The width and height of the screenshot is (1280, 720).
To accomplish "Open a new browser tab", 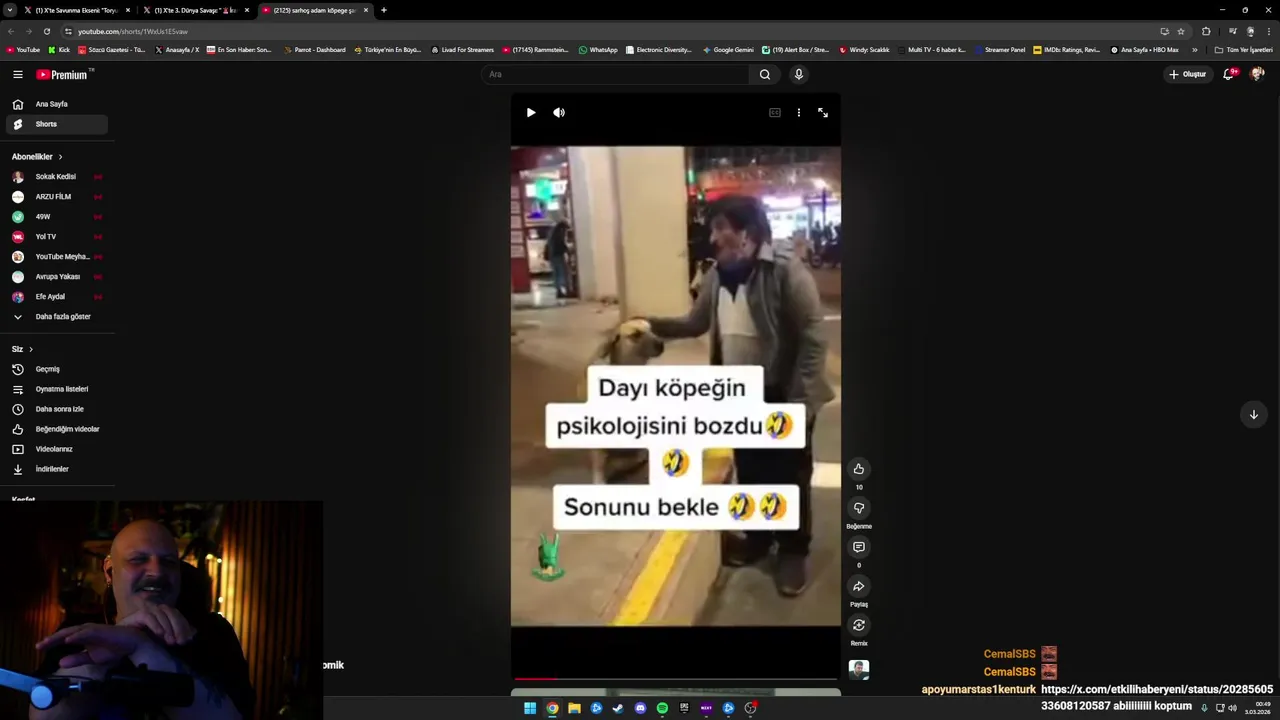I will tap(384, 10).
